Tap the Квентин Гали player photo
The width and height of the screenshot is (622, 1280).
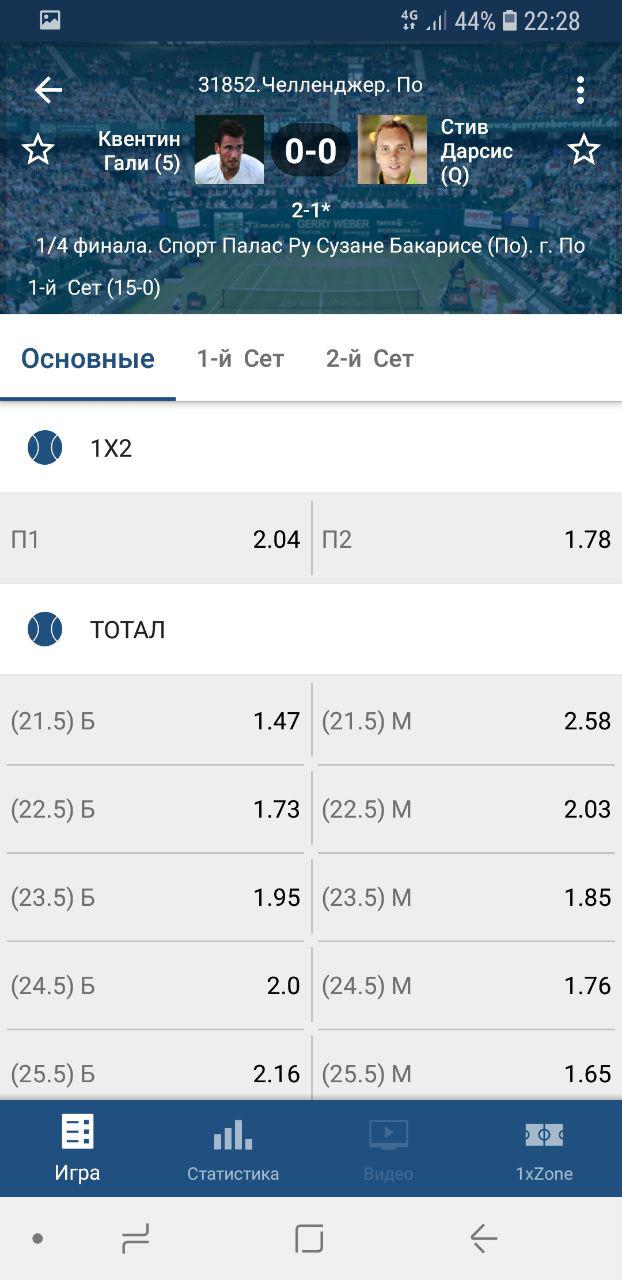(229, 150)
